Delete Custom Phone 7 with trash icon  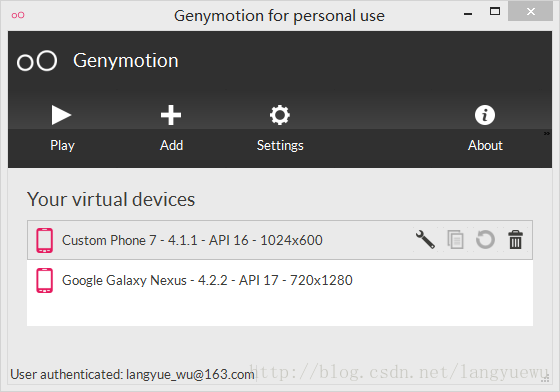[x=515, y=239]
